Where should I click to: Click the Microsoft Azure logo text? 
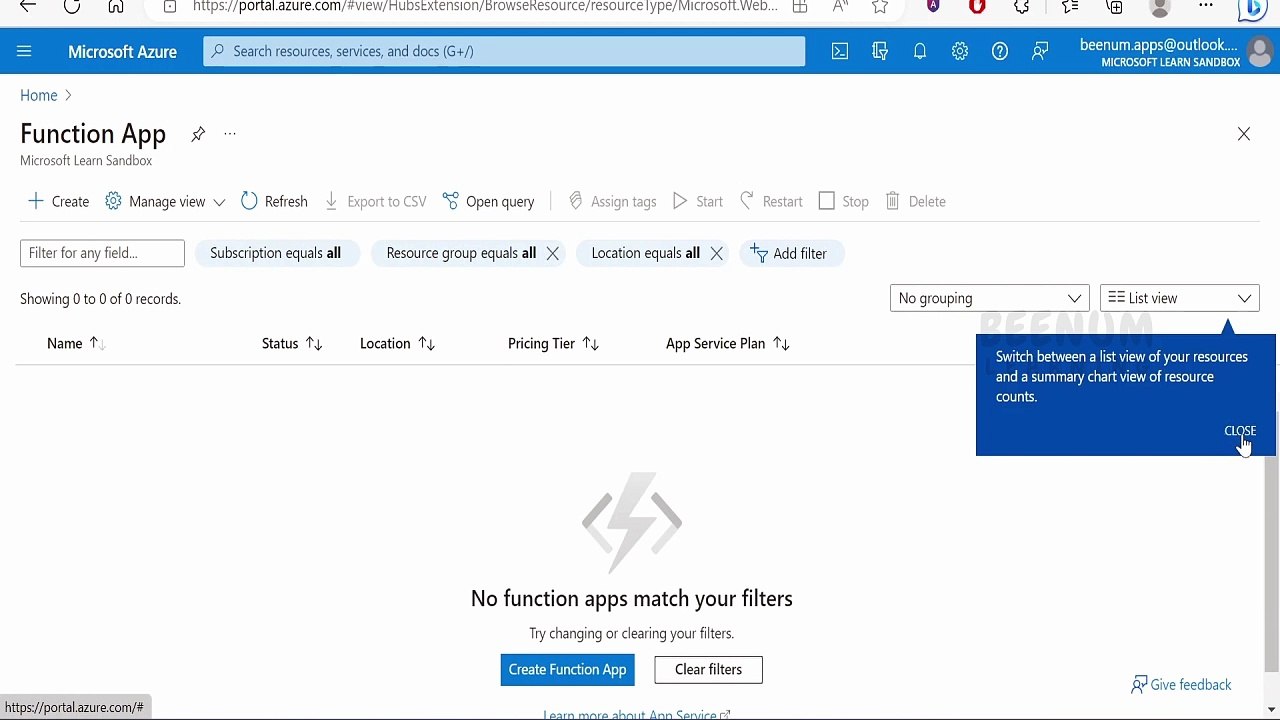pos(122,51)
